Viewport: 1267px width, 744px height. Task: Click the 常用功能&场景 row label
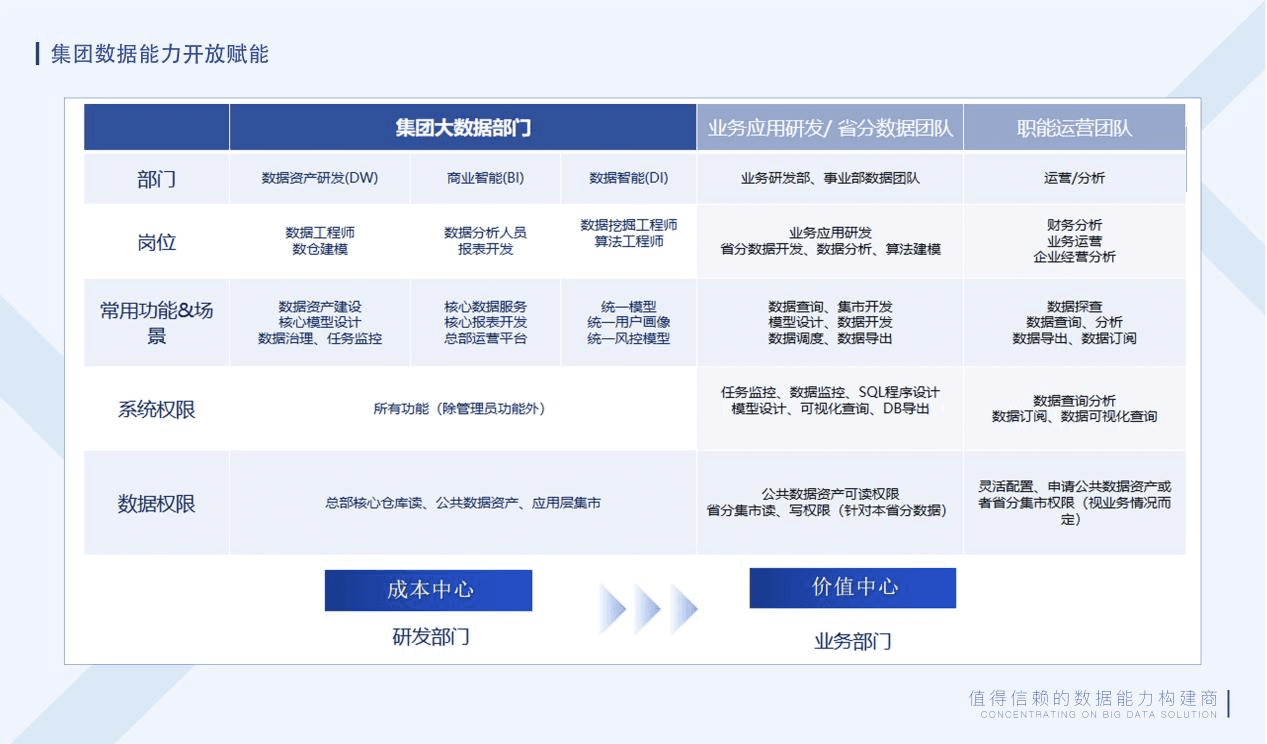(157, 323)
